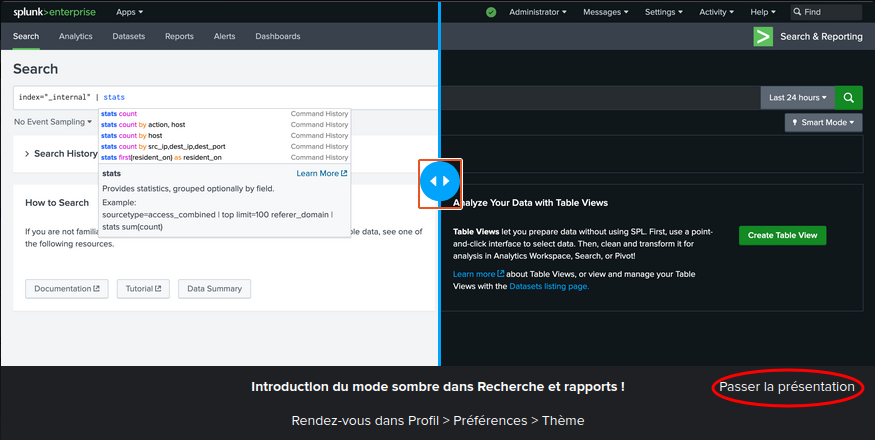Open the Learn More link for stats
The height and width of the screenshot is (440, 875).
point(321,174)
